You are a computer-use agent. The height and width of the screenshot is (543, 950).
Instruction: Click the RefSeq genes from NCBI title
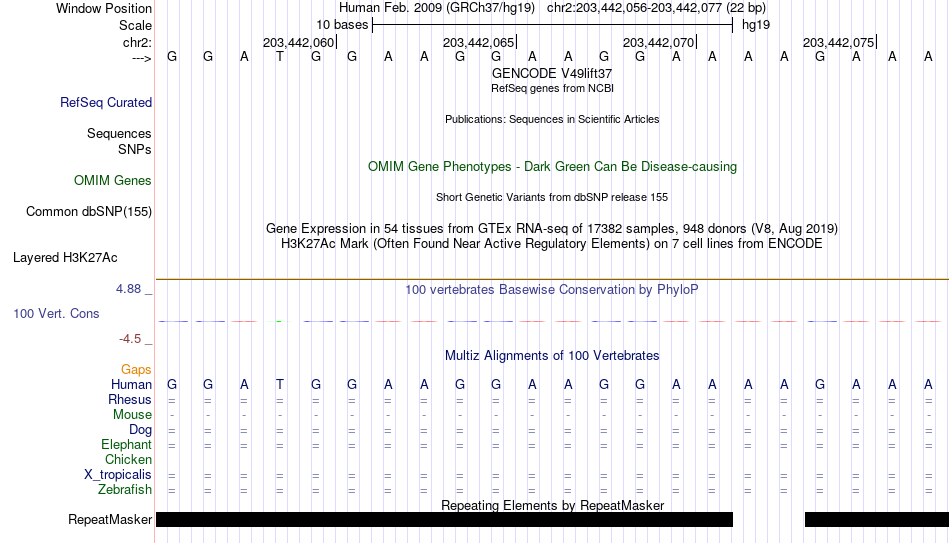pos(553,88)
